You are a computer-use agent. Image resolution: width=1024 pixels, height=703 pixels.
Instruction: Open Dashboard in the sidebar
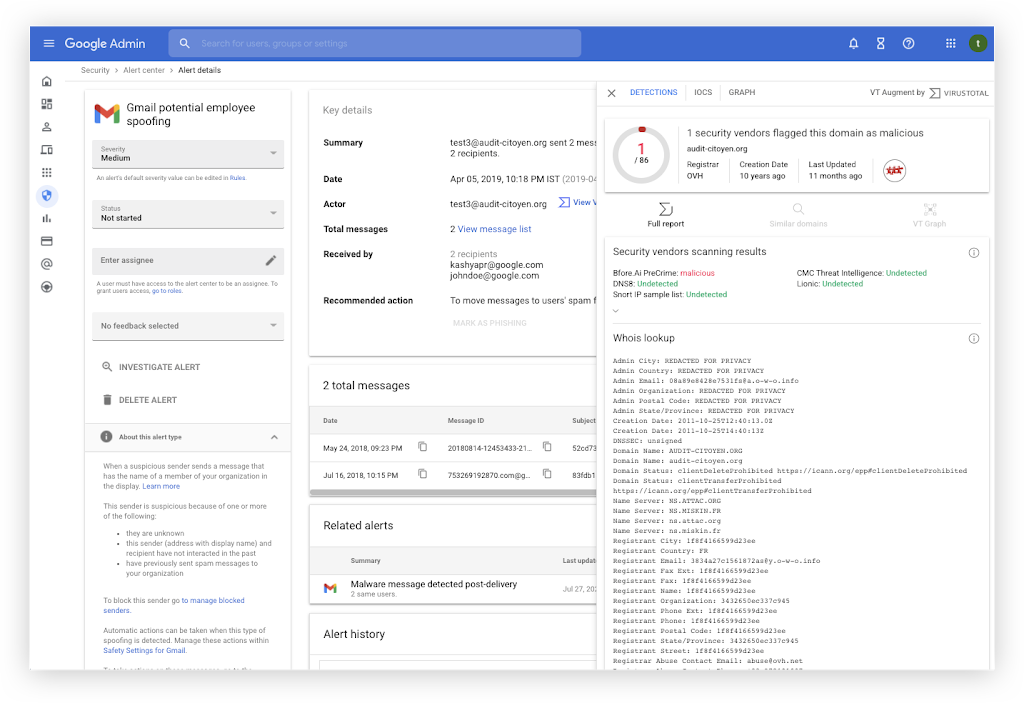[x=46, y=104]
